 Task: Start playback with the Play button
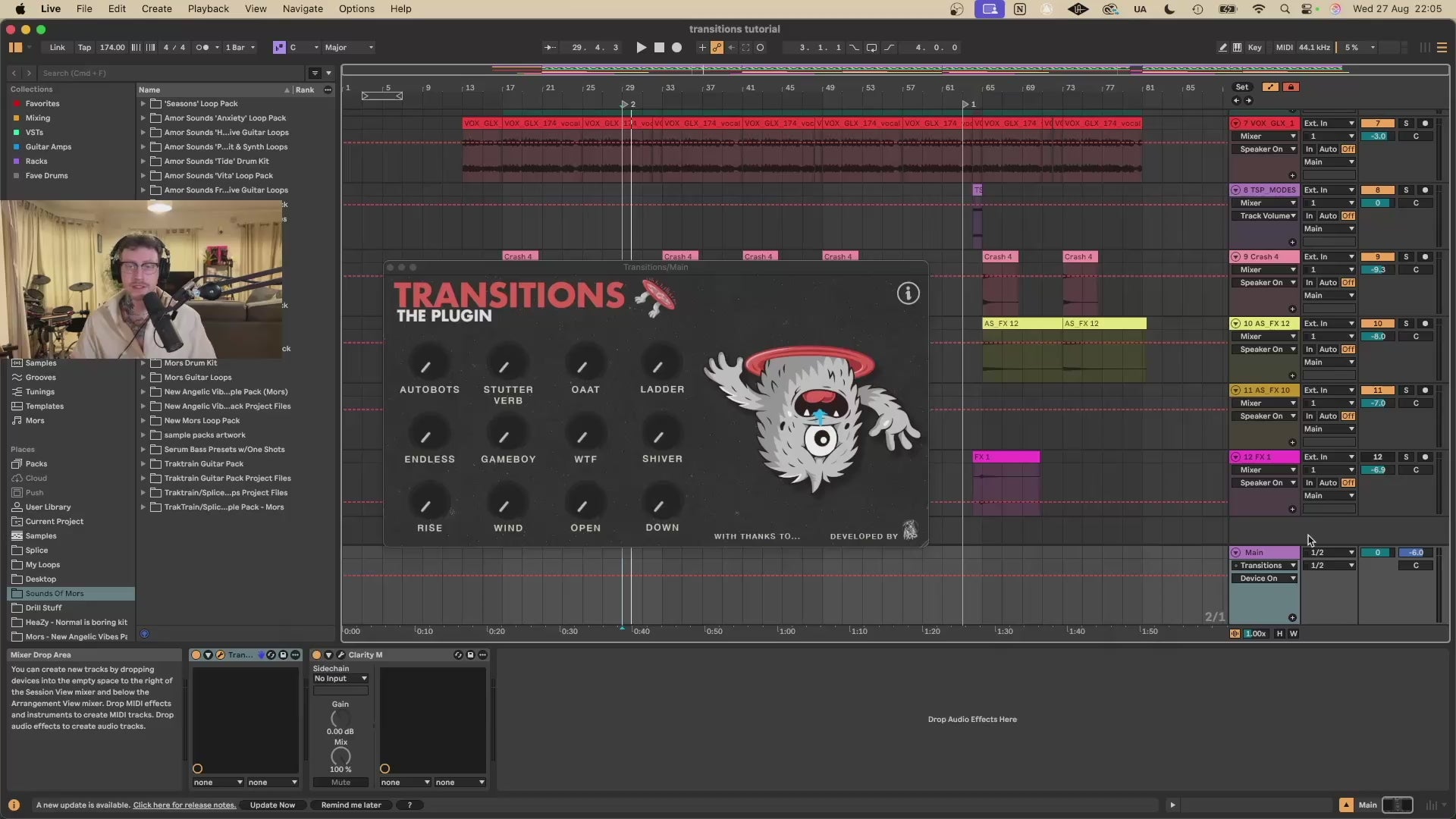641,47
